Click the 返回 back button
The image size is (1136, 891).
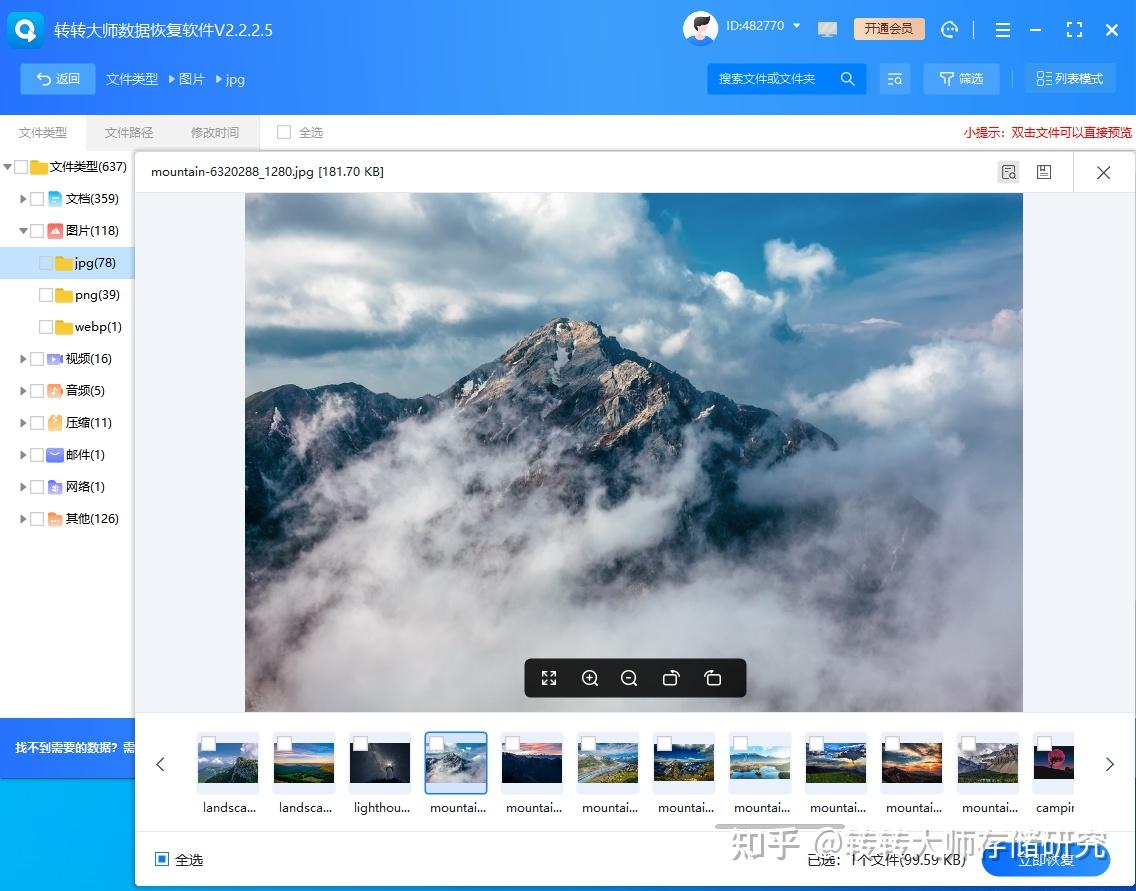58,79
